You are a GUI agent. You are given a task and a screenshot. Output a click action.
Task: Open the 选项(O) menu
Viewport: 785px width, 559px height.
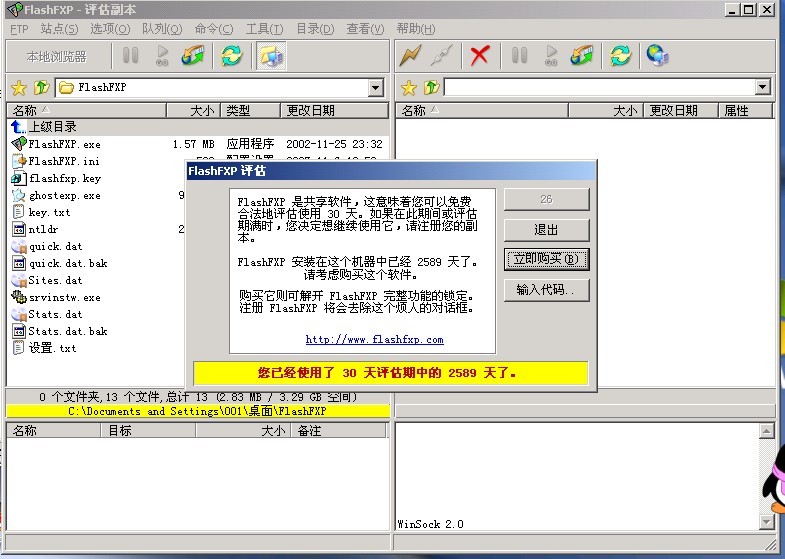pyautogui.click(x=110, y=29)
